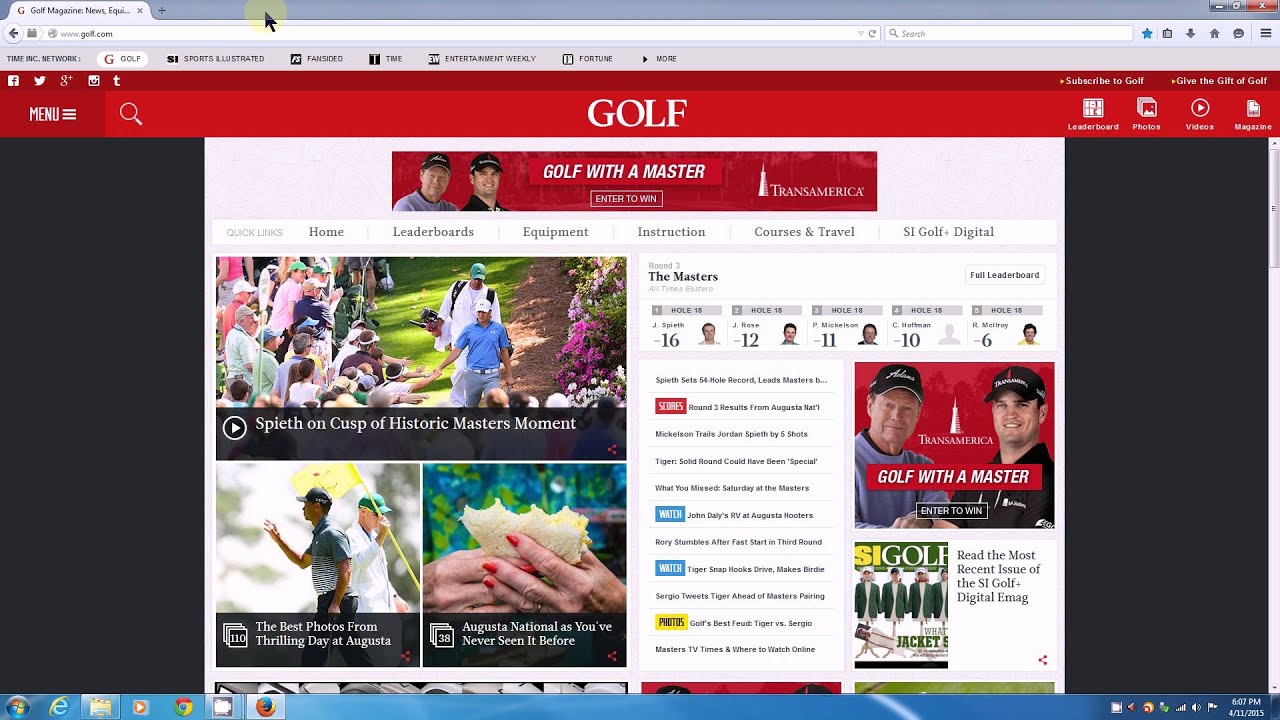Select the SI Golf+ Digital quick link
Viewport: 1280px width, 720px height.
pyautogui.click(x=948, y=232)
